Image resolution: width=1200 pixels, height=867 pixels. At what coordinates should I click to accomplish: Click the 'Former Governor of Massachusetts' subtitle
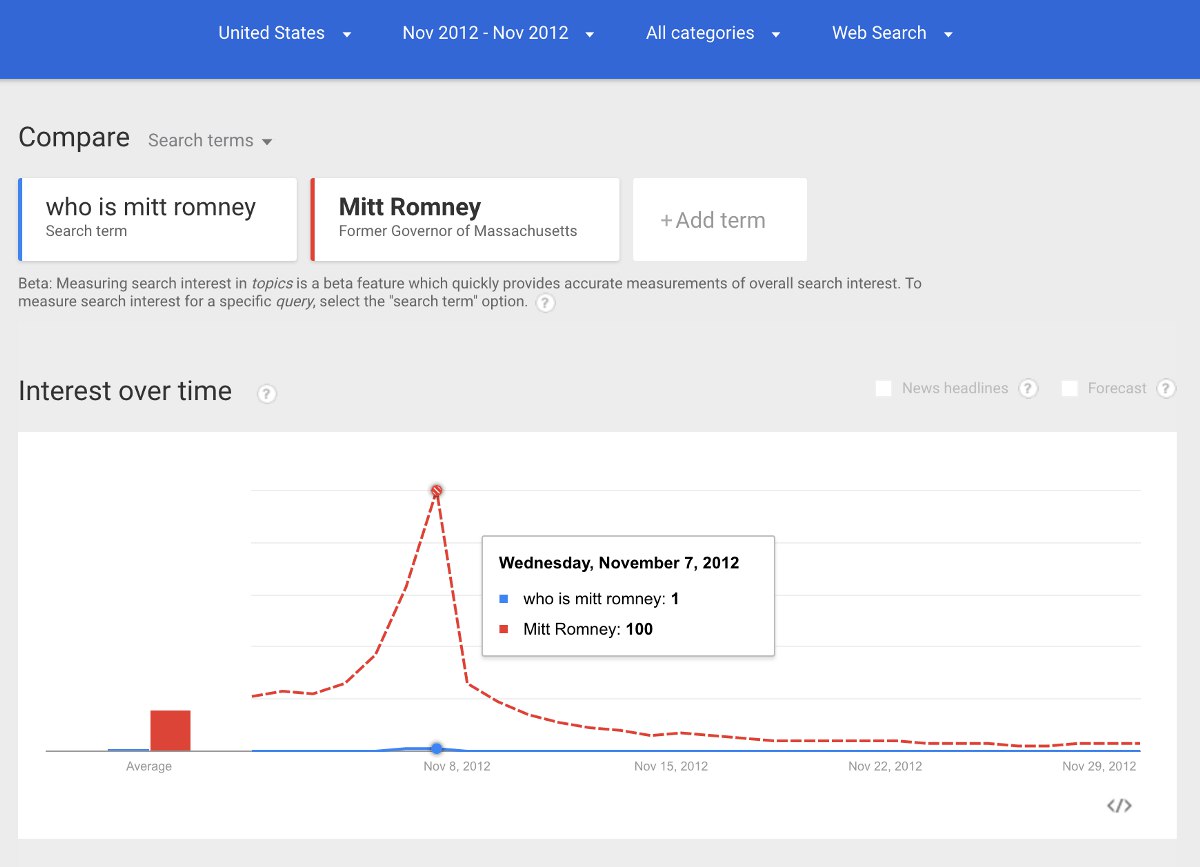point(458,231)
